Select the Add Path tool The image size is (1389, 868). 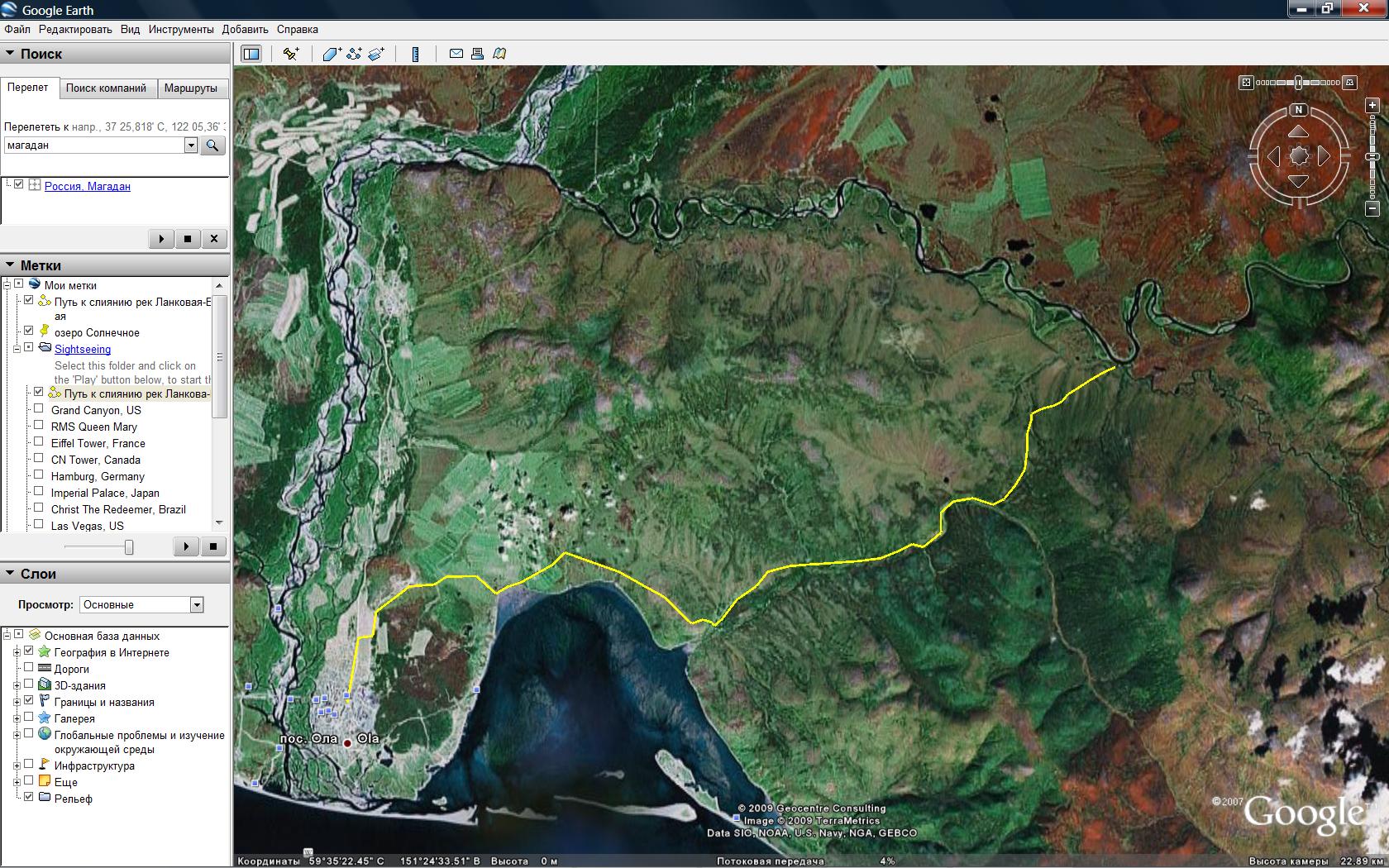pyautogui.click(x=354, y=54)
